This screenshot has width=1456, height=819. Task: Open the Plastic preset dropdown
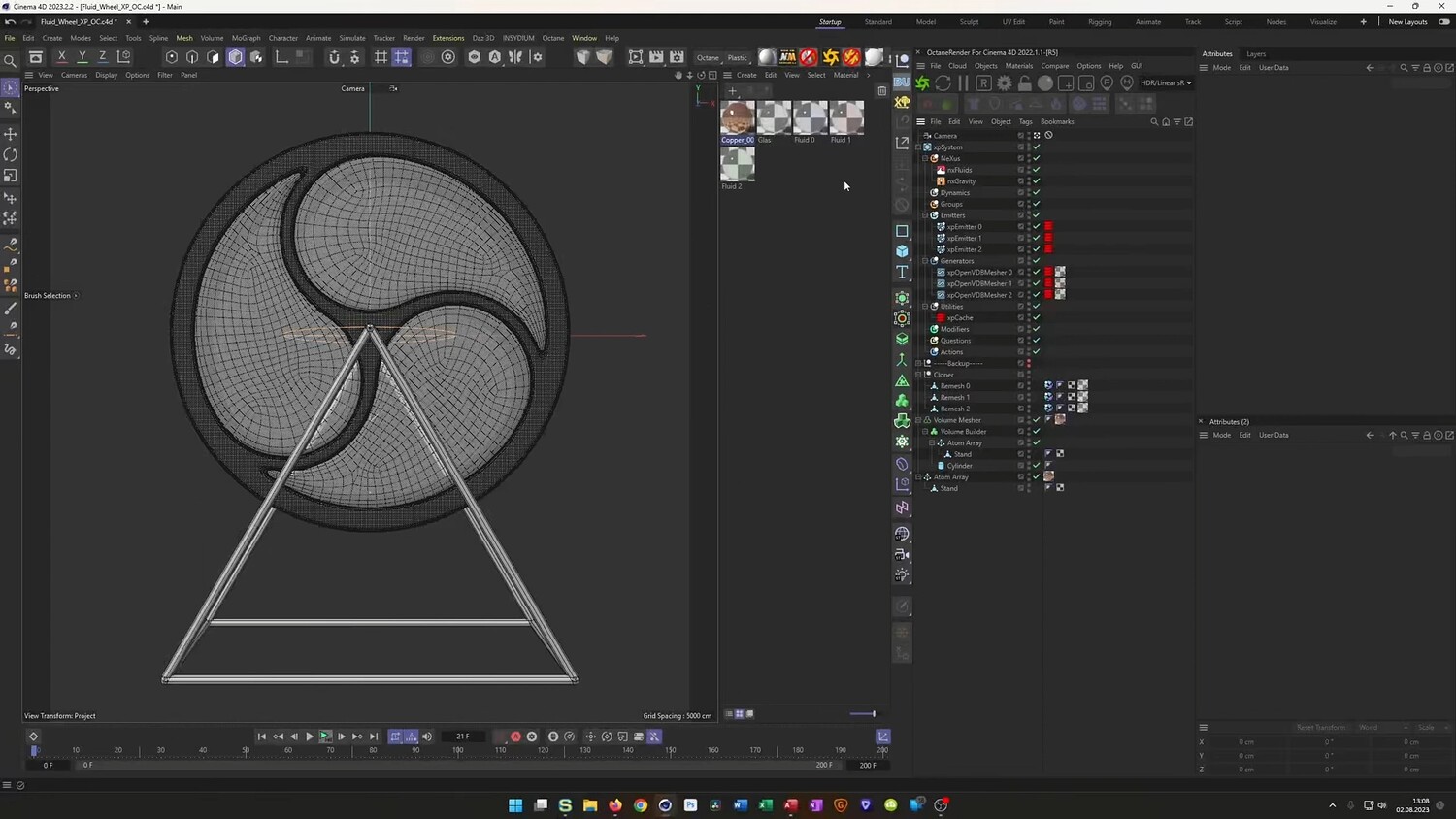coord(739,57)
